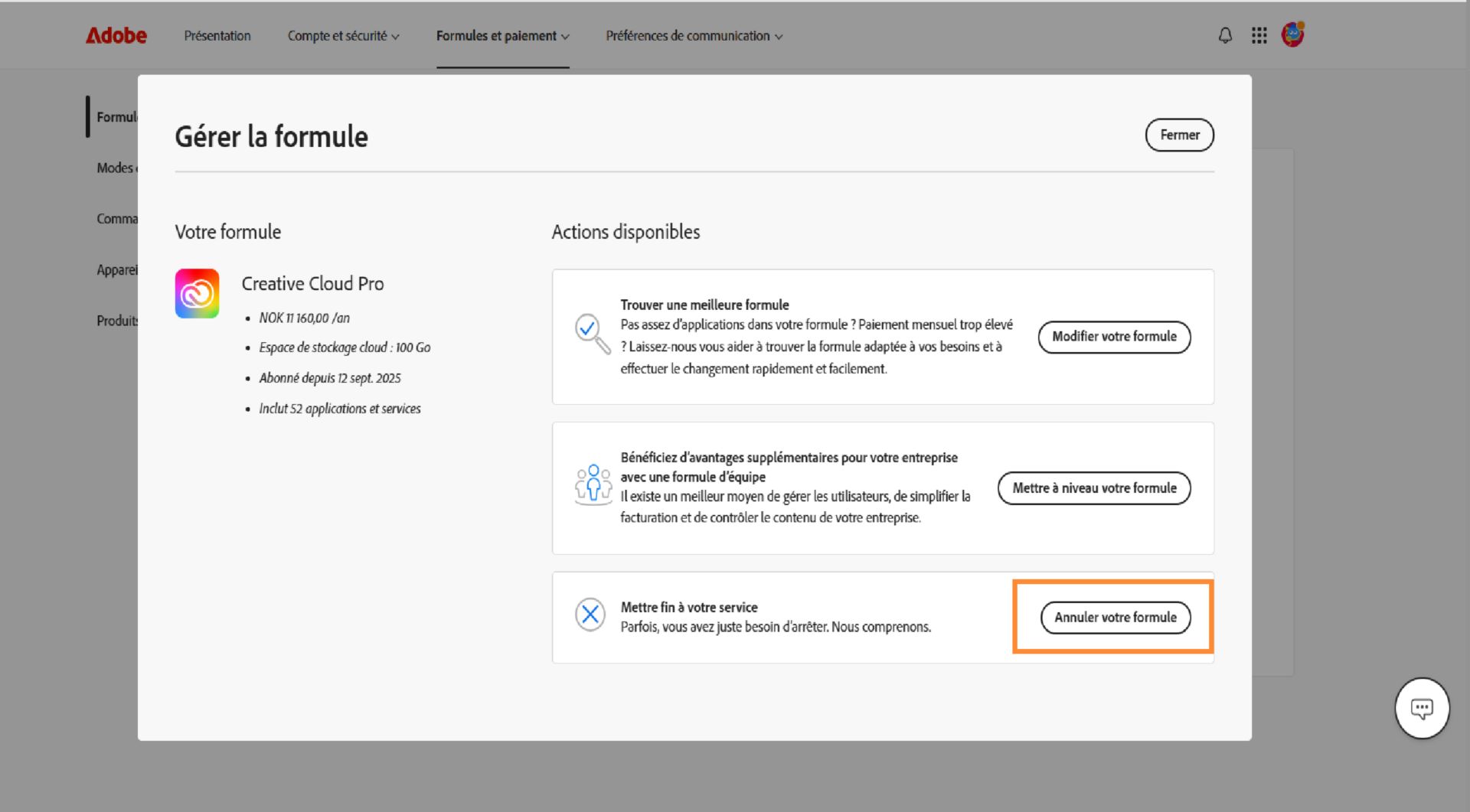Image resolution: width=1470 pixels, height=812 pixels.
Task: Open the chat support bubble
Action: [x=1423, y=707]
